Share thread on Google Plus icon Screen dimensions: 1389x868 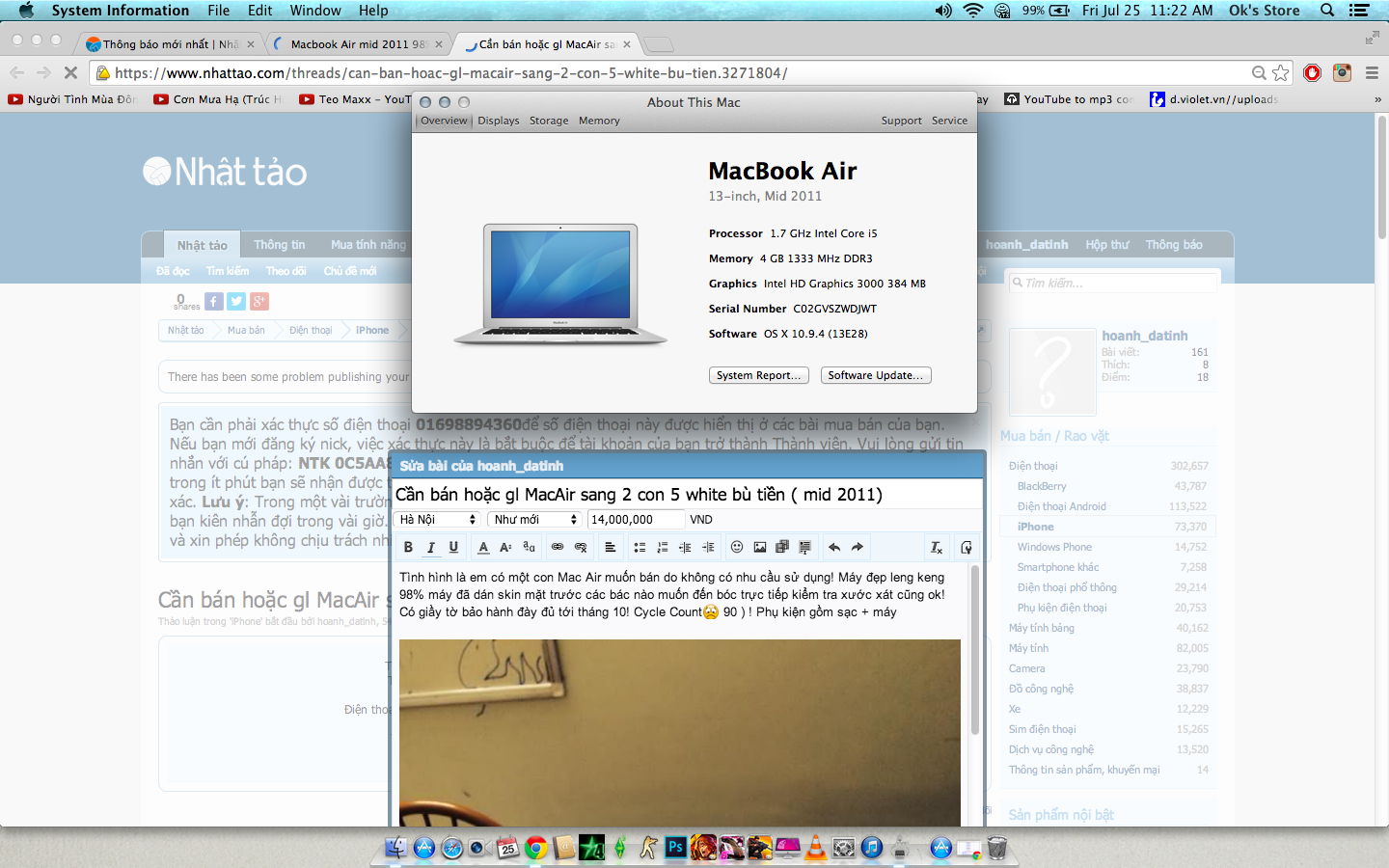pyautogui.click(x=259, y=301)
